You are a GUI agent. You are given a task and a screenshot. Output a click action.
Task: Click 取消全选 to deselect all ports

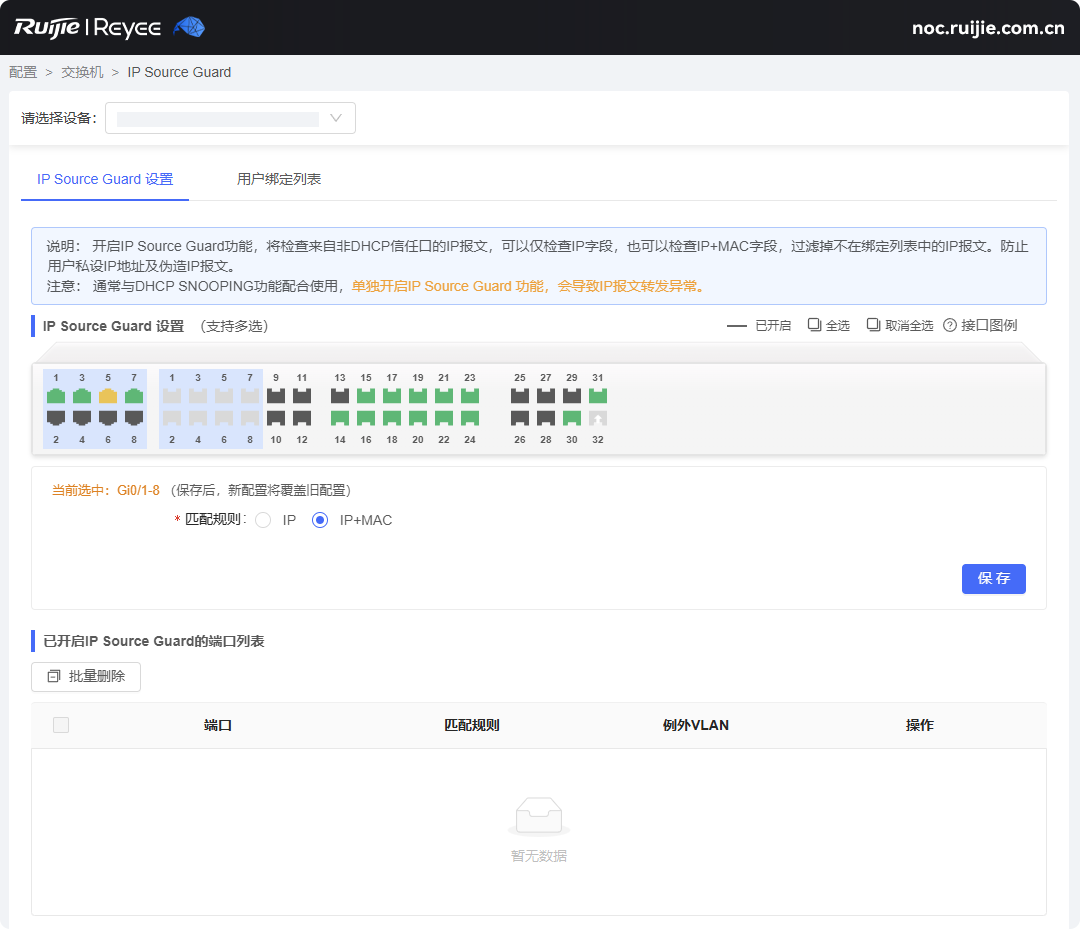click(900, 326)
